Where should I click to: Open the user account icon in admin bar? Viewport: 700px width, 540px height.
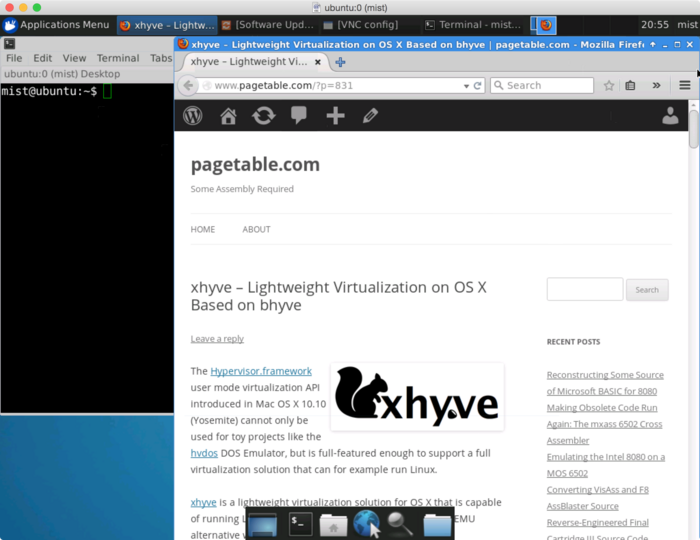pos(670,116)
